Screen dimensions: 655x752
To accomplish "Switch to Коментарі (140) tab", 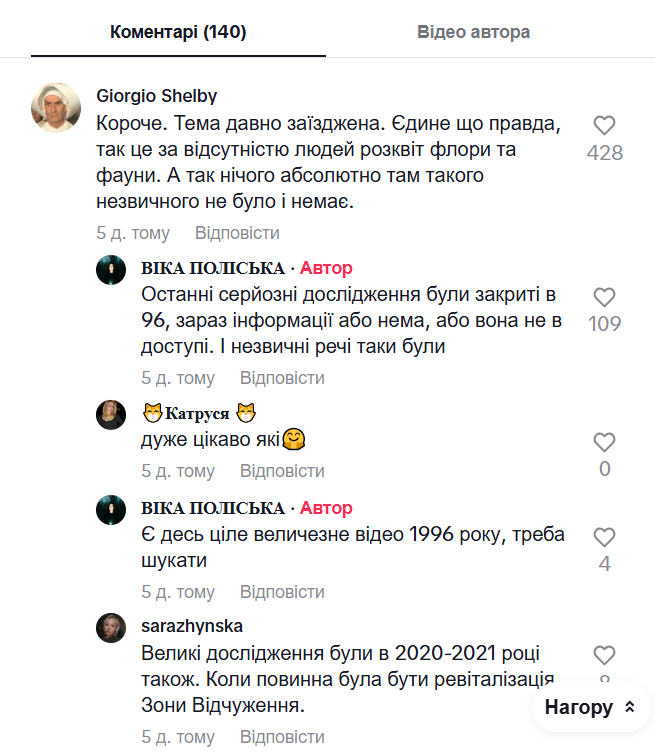I will tap(178, 32).
